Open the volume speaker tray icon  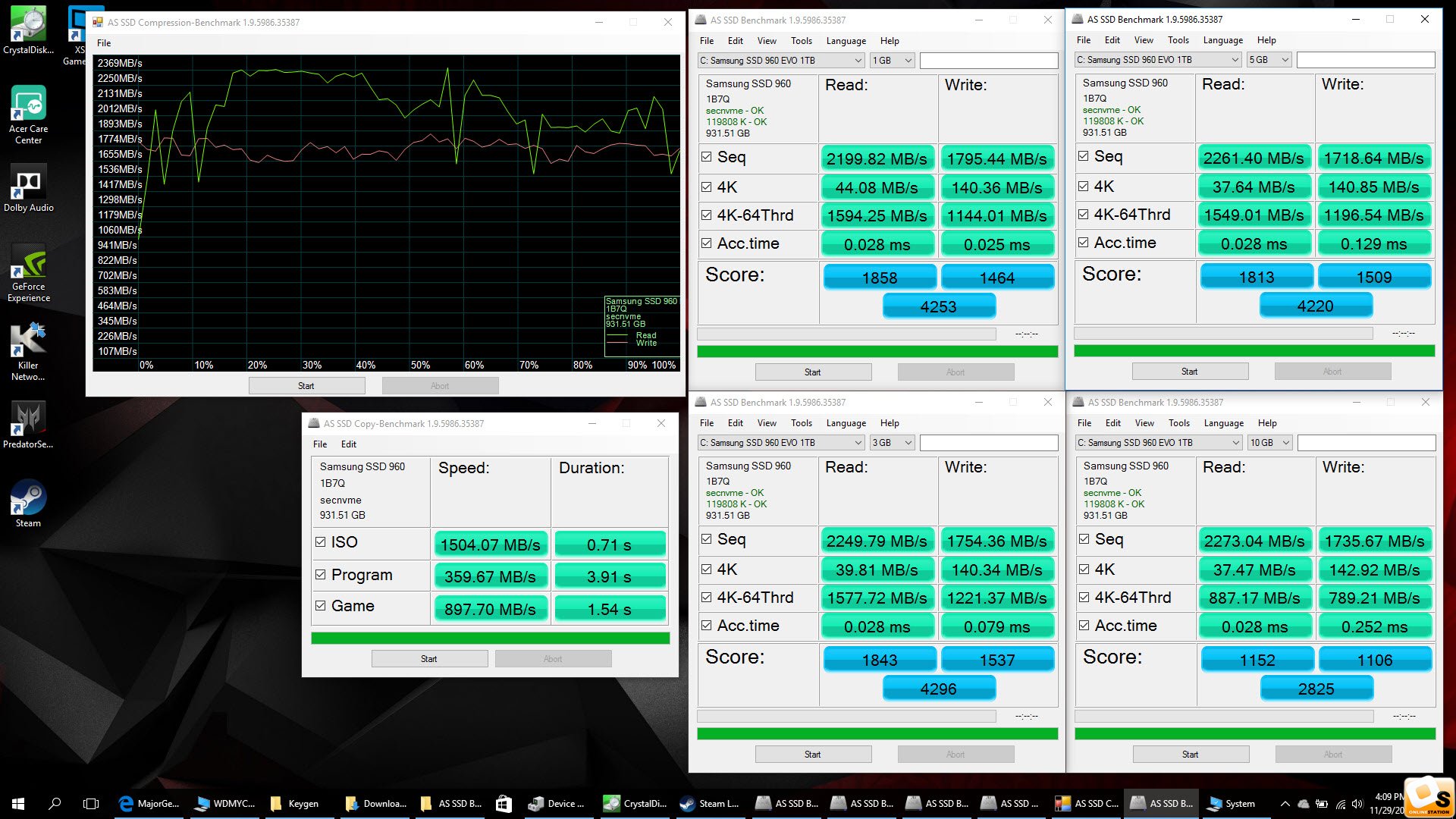click(1357, 804)
